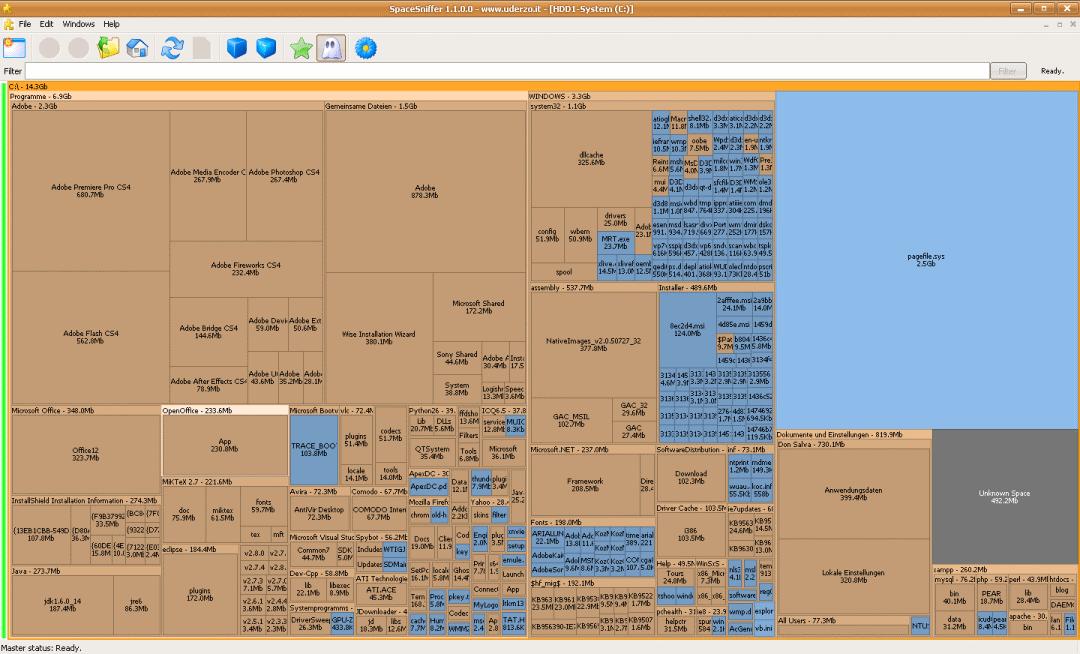Open the Help menu
The height and width of the screenshot is (654, 1080).
click(x=111, y=24)
